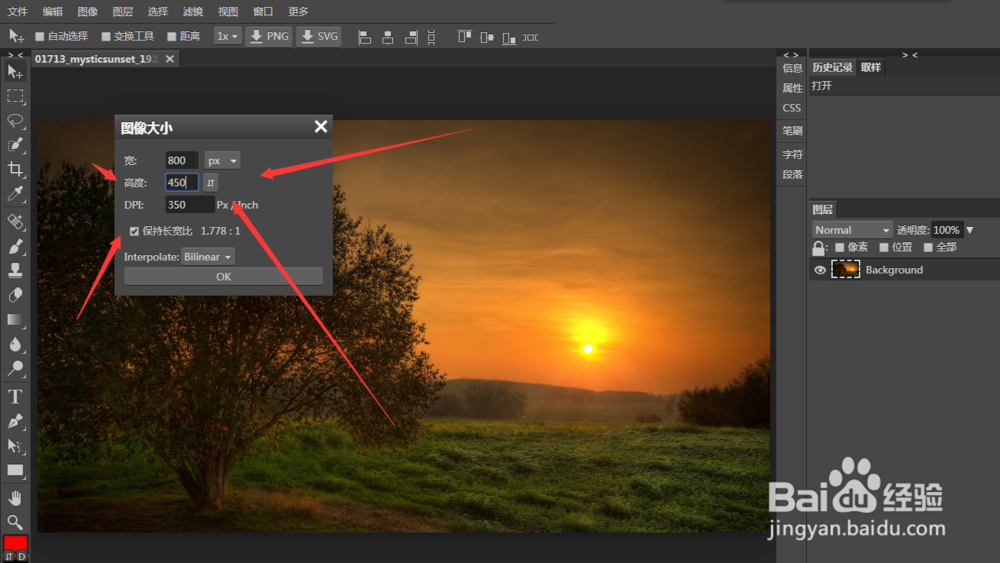Hide the Background layer with eye icon
This screenshot has height=563, width=1000.
pos(820,270)
